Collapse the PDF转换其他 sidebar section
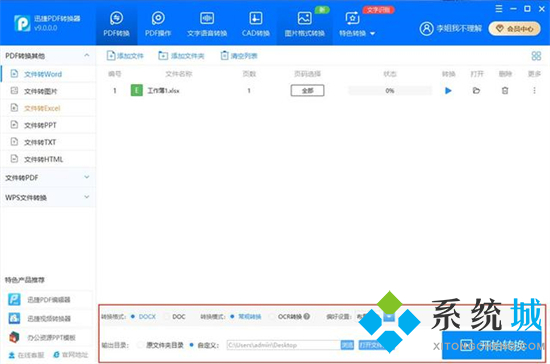550x364 pixels. (87, 55)
